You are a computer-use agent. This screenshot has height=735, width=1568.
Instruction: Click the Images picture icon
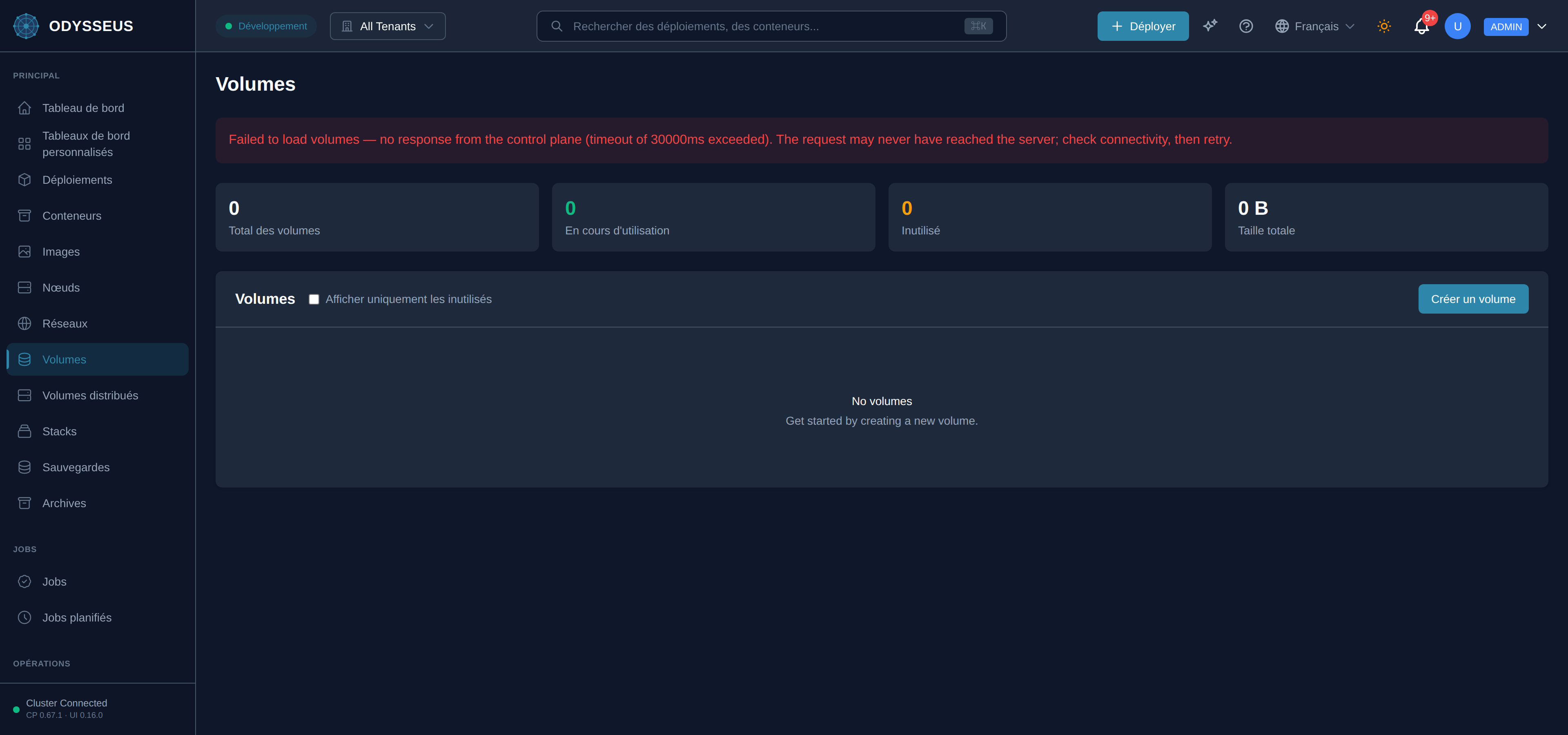pos(24,251)
